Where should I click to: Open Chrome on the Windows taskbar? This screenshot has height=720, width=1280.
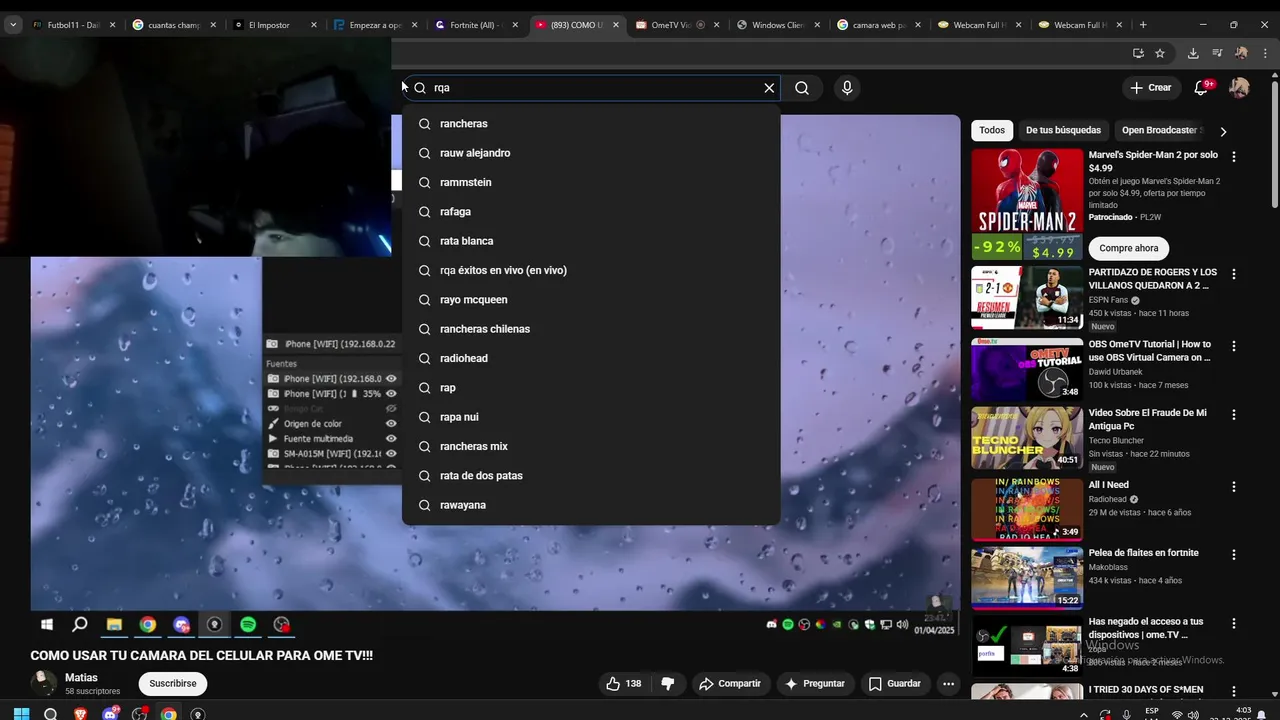pos(169,714)
